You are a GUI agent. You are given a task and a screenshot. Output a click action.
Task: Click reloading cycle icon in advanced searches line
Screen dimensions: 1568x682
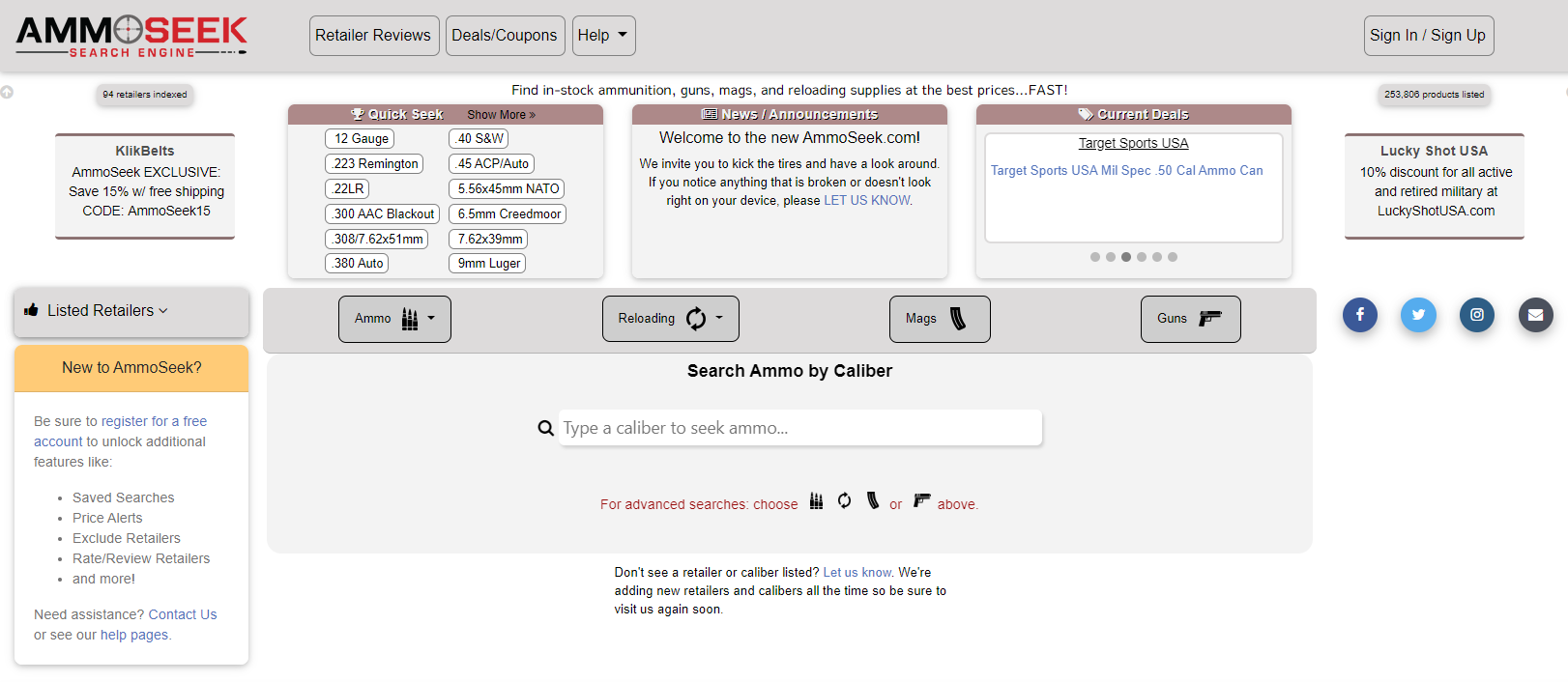click(845, 500)
